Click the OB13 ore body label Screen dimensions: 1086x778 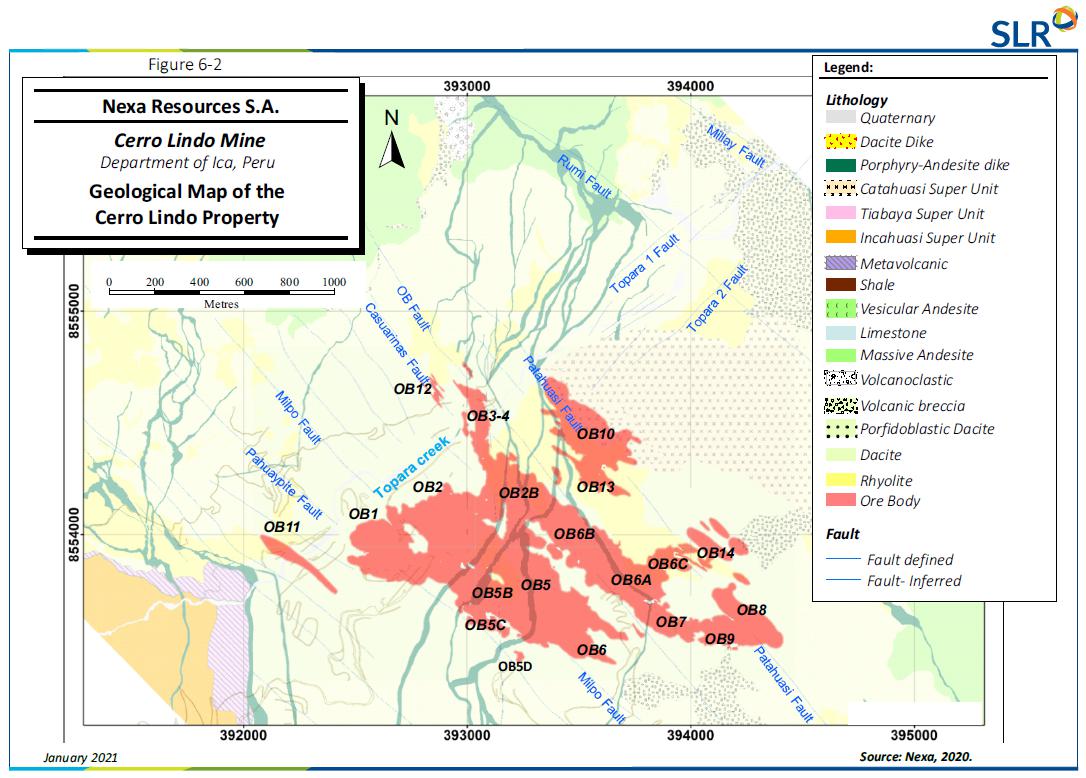pyautogui.click(x=596, y=486)
